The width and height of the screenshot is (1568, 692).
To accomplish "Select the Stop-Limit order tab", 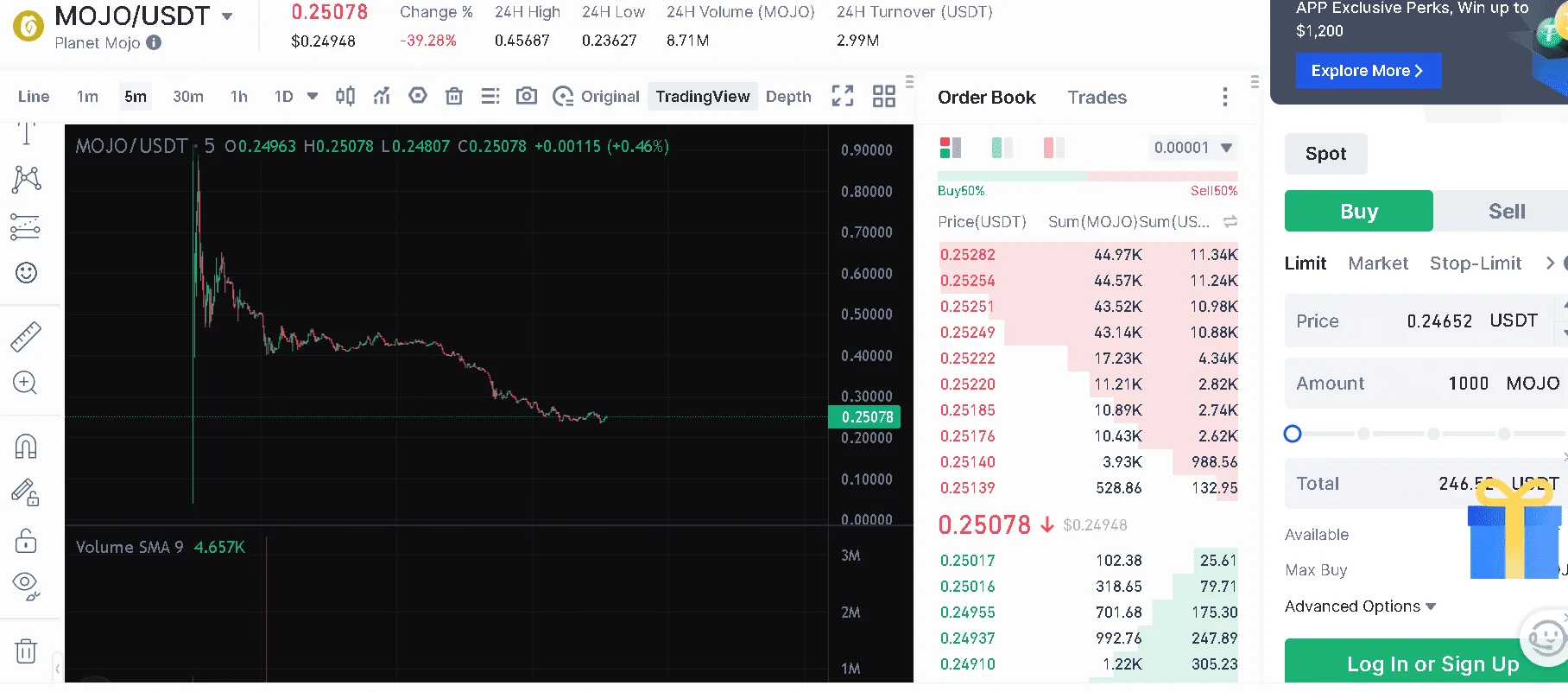I will pos(1476,263).
